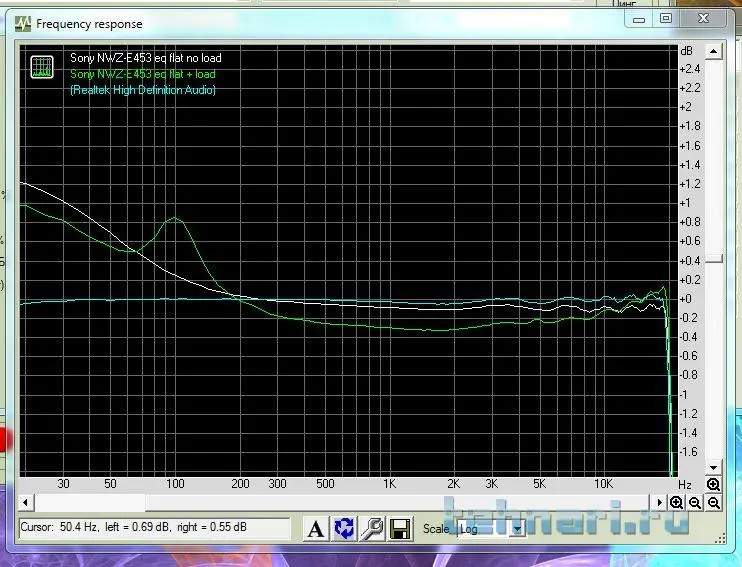Click the "A" text label button
742x567 pixels.
click(x=316, y=529)
